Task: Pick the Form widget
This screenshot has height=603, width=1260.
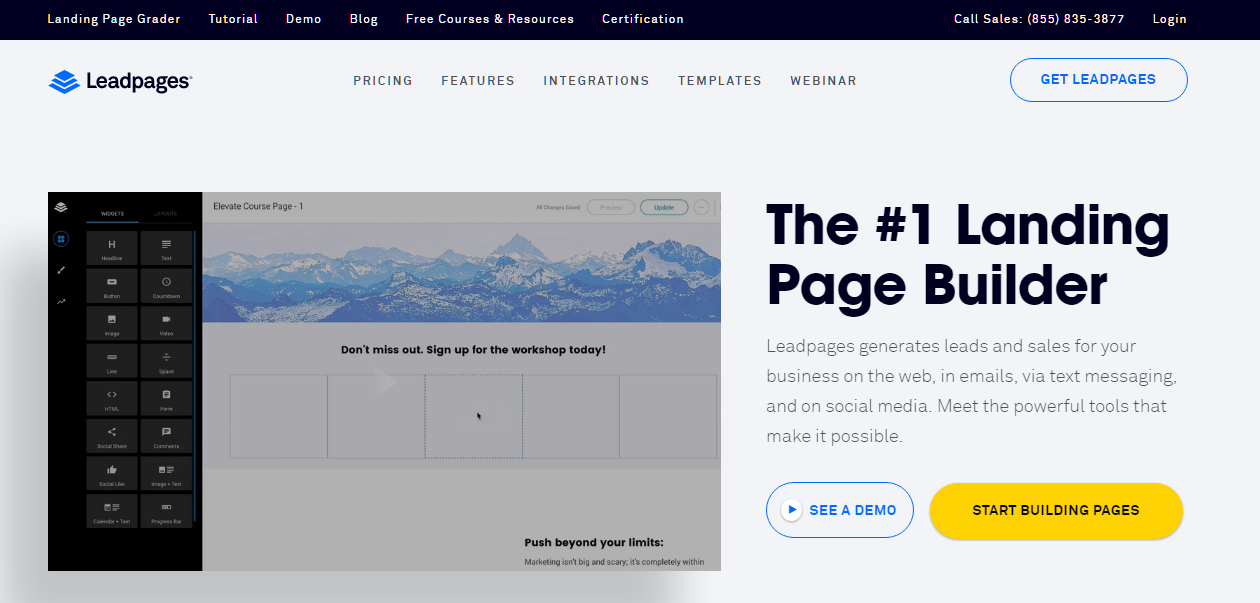Action: 166,398
